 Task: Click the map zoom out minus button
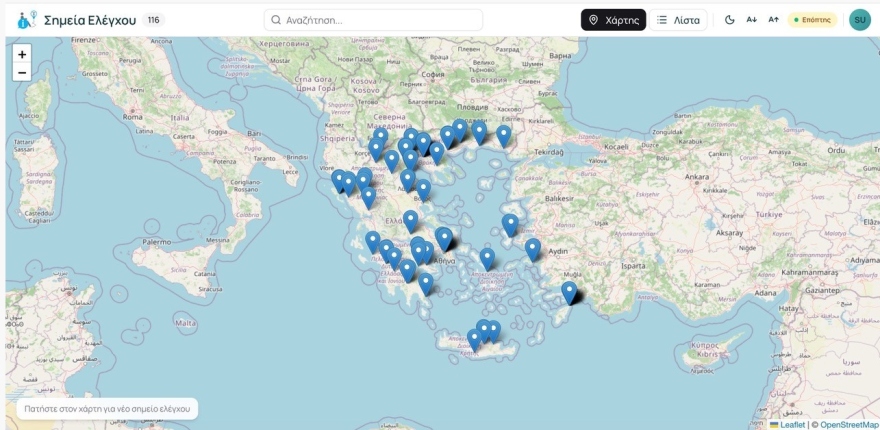point(22,72)
